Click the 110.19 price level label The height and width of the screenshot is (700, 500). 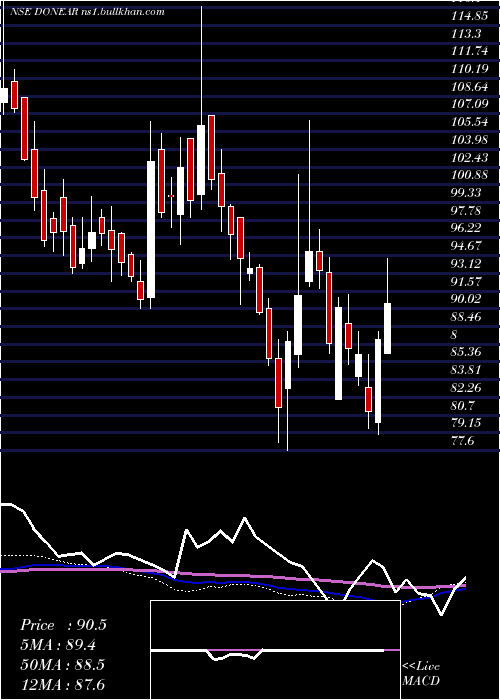pos(468,69)
